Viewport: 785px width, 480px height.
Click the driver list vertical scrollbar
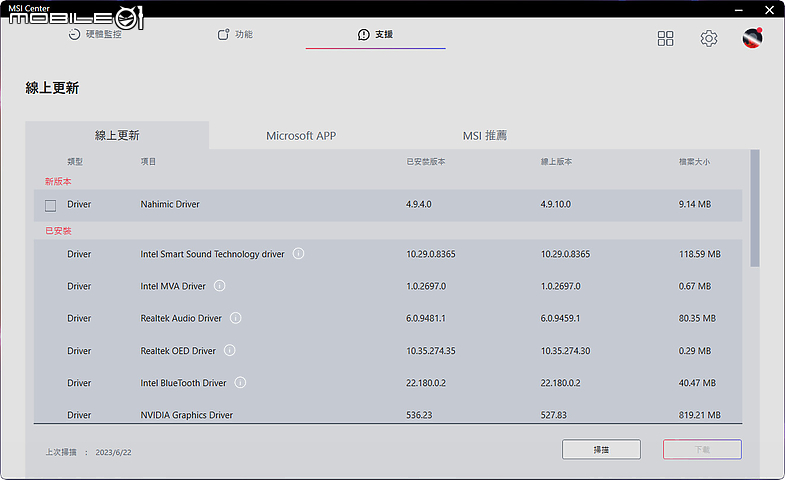coord(755,208)
